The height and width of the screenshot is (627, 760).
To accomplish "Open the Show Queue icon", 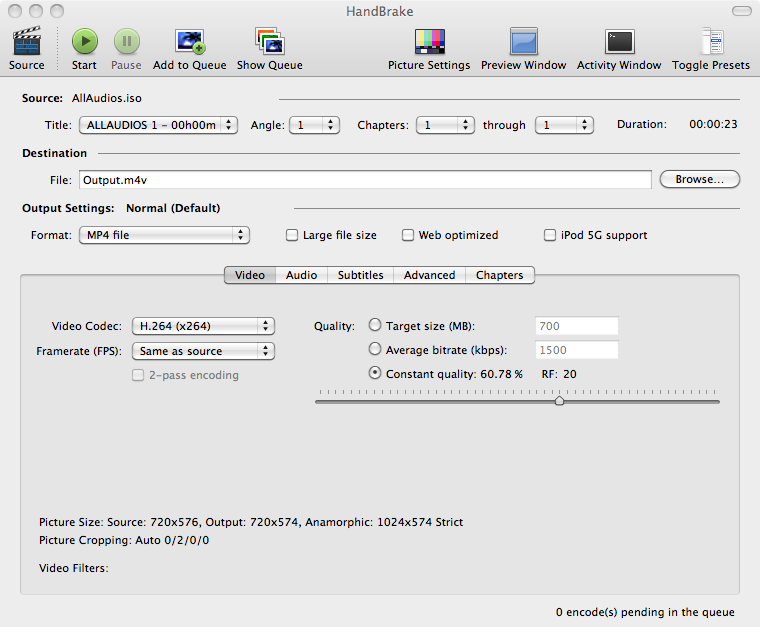I will point(269,42).
